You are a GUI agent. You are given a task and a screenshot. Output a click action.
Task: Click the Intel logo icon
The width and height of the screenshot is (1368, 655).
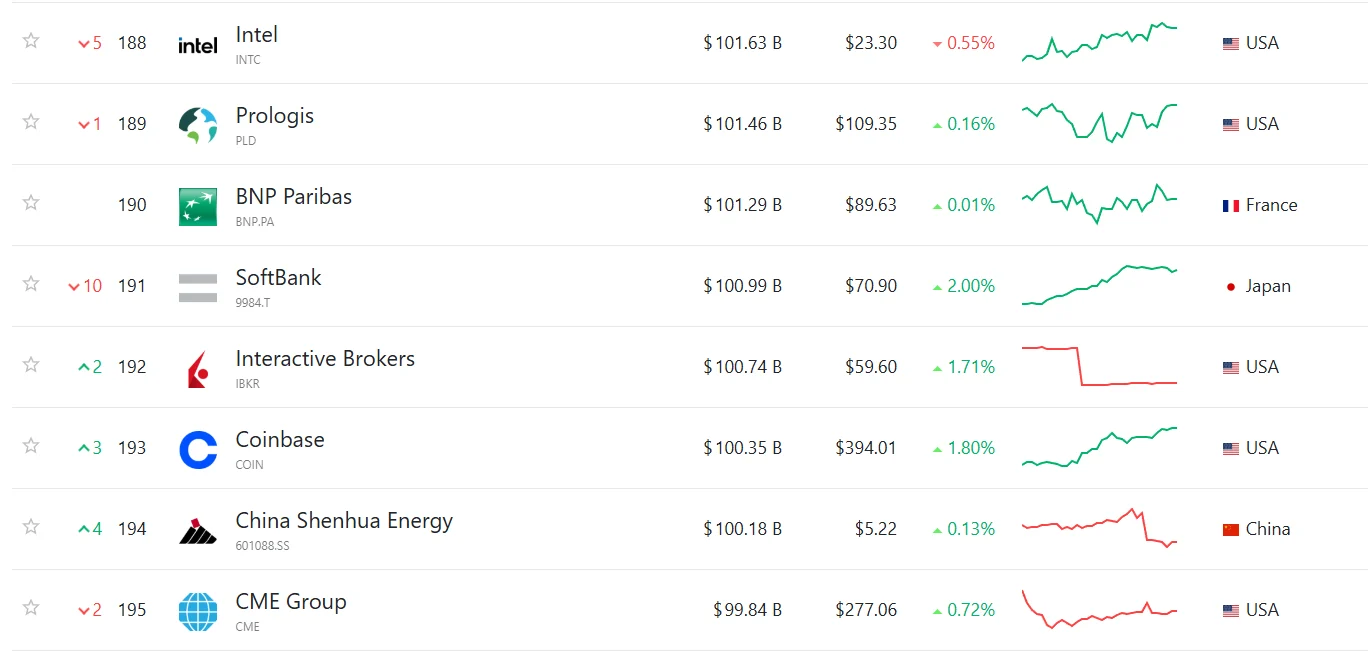pyautogui.click(x=197, y=45)
